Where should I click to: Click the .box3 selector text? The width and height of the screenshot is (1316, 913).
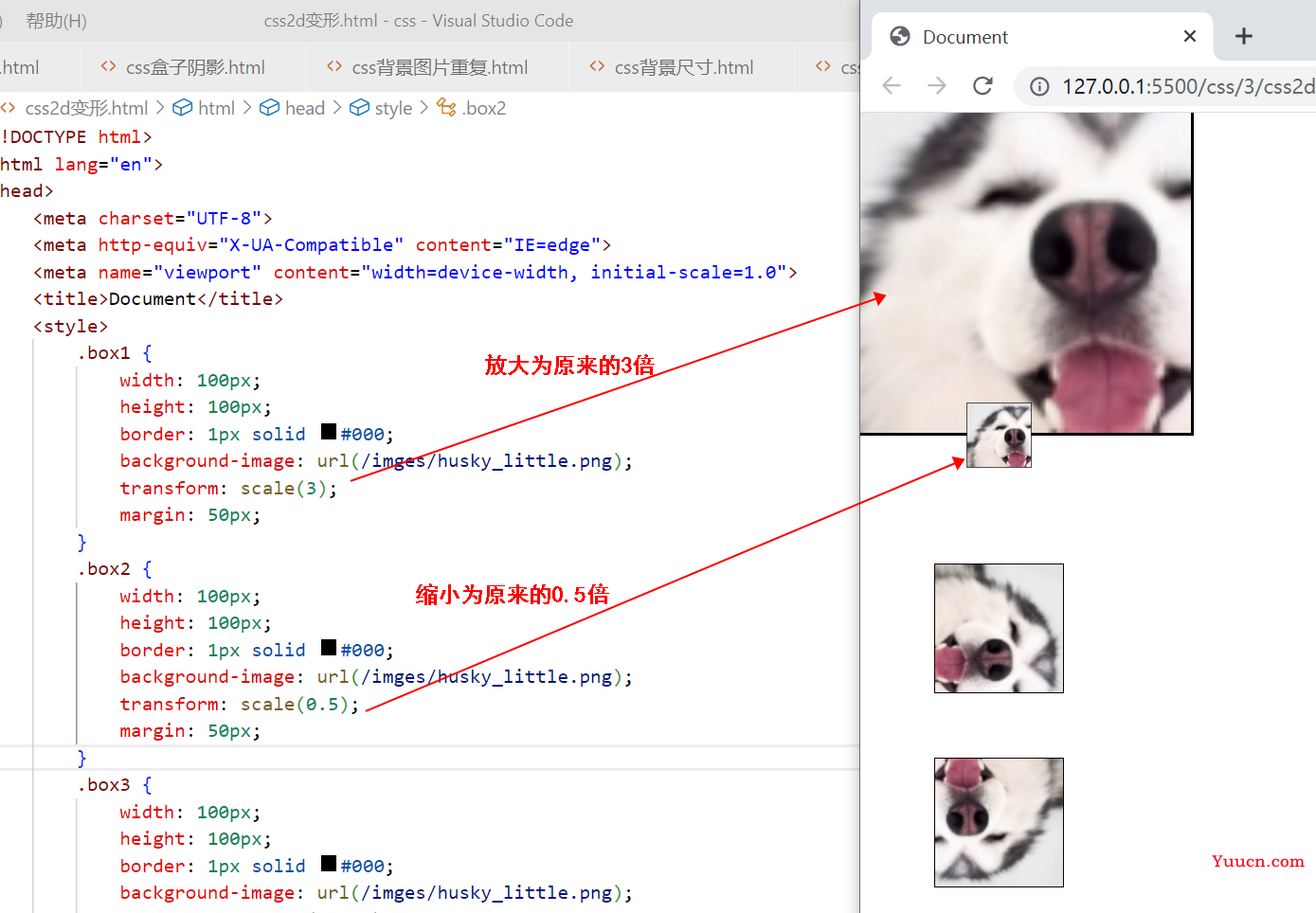103,785
